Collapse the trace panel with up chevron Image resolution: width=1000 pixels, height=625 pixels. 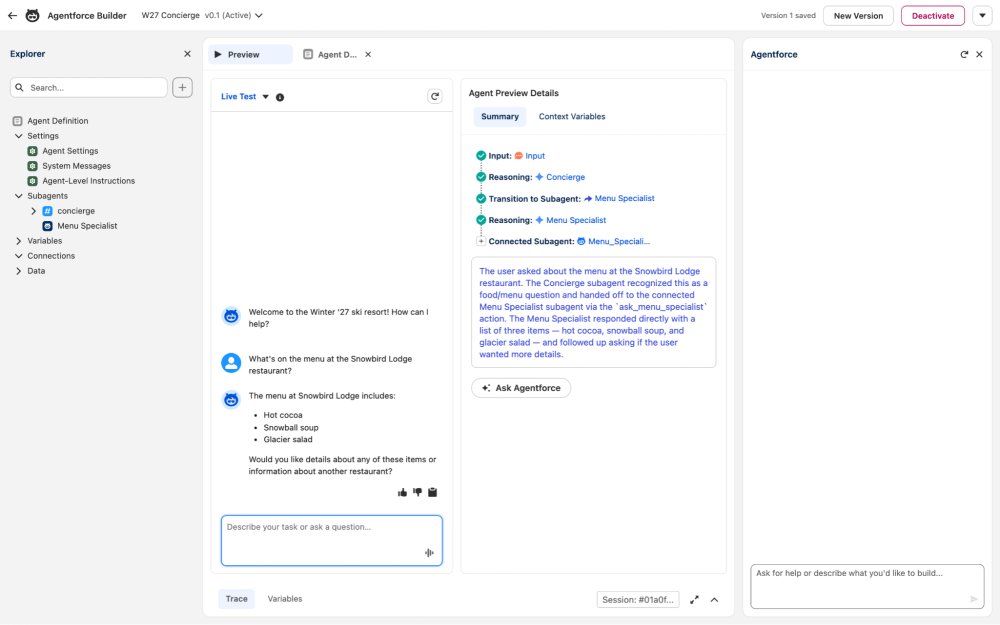pos(714,599)
